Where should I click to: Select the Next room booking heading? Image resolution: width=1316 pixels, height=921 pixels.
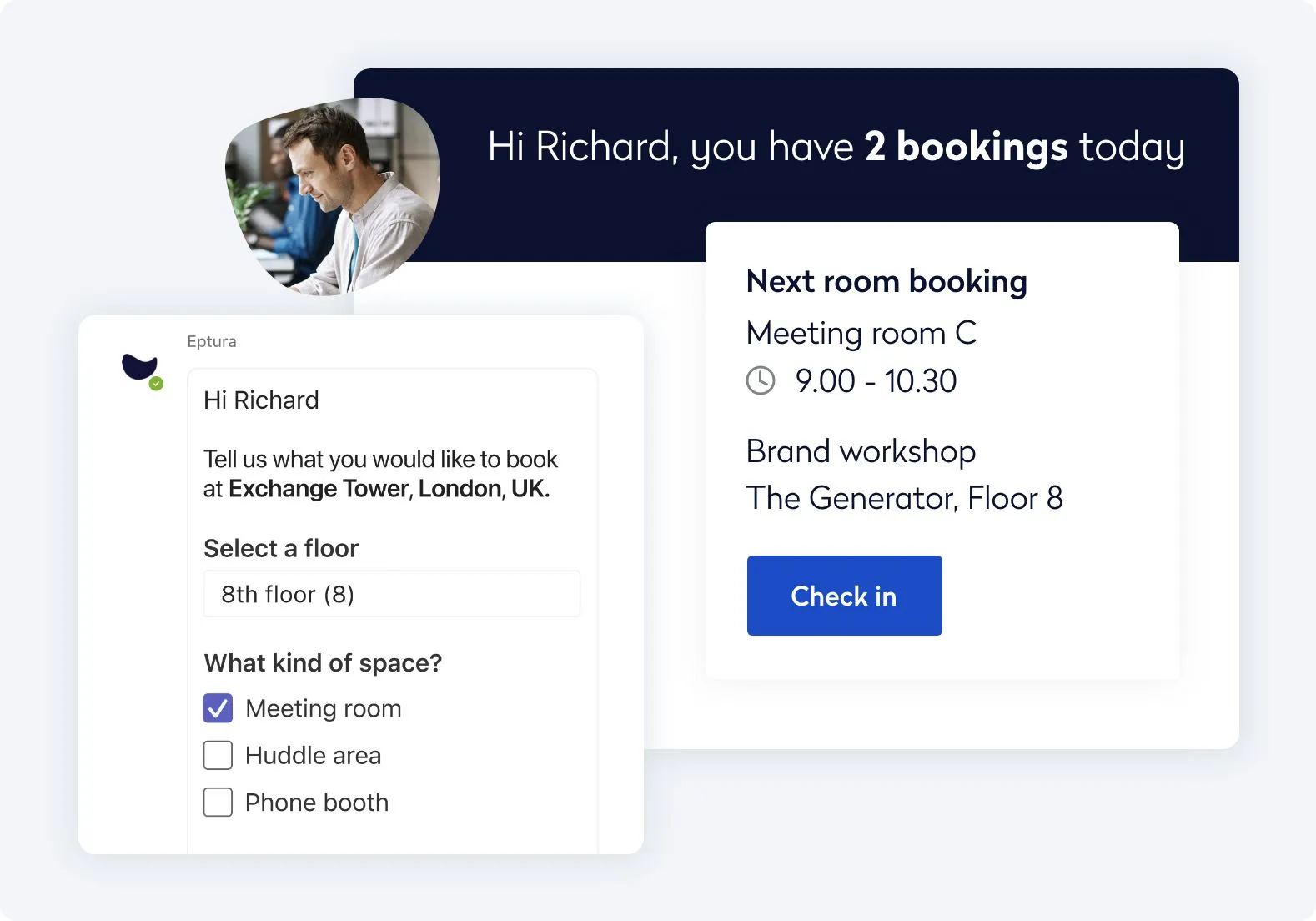[887, 282]
